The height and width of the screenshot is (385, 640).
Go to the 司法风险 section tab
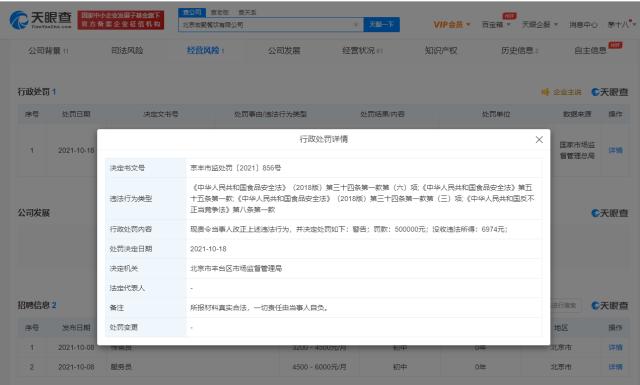[127, 50]
